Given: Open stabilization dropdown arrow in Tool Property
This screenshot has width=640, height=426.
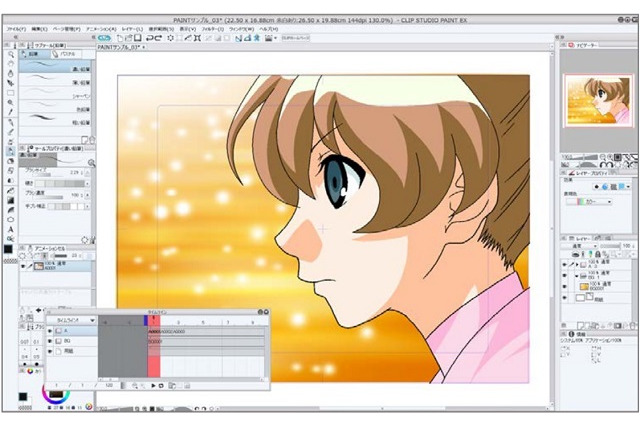Looking at the screenshot, I should tap(87, 206).
